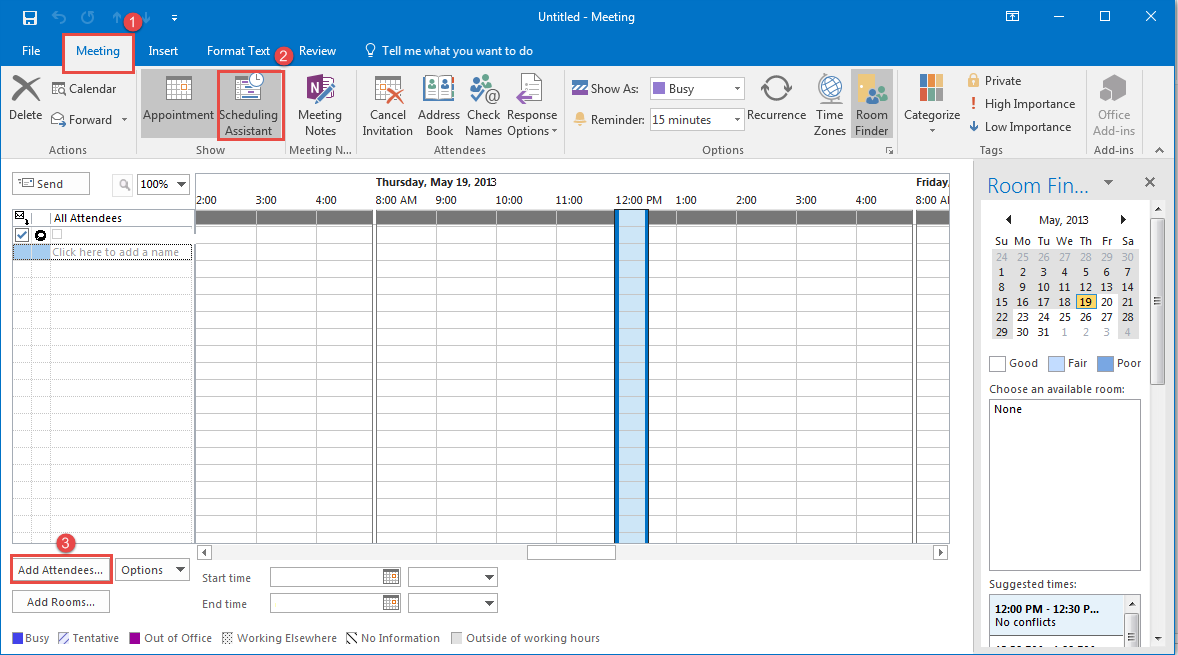Set up Recurrence for the meeting

pyautogui.click(x=776, y=98)
